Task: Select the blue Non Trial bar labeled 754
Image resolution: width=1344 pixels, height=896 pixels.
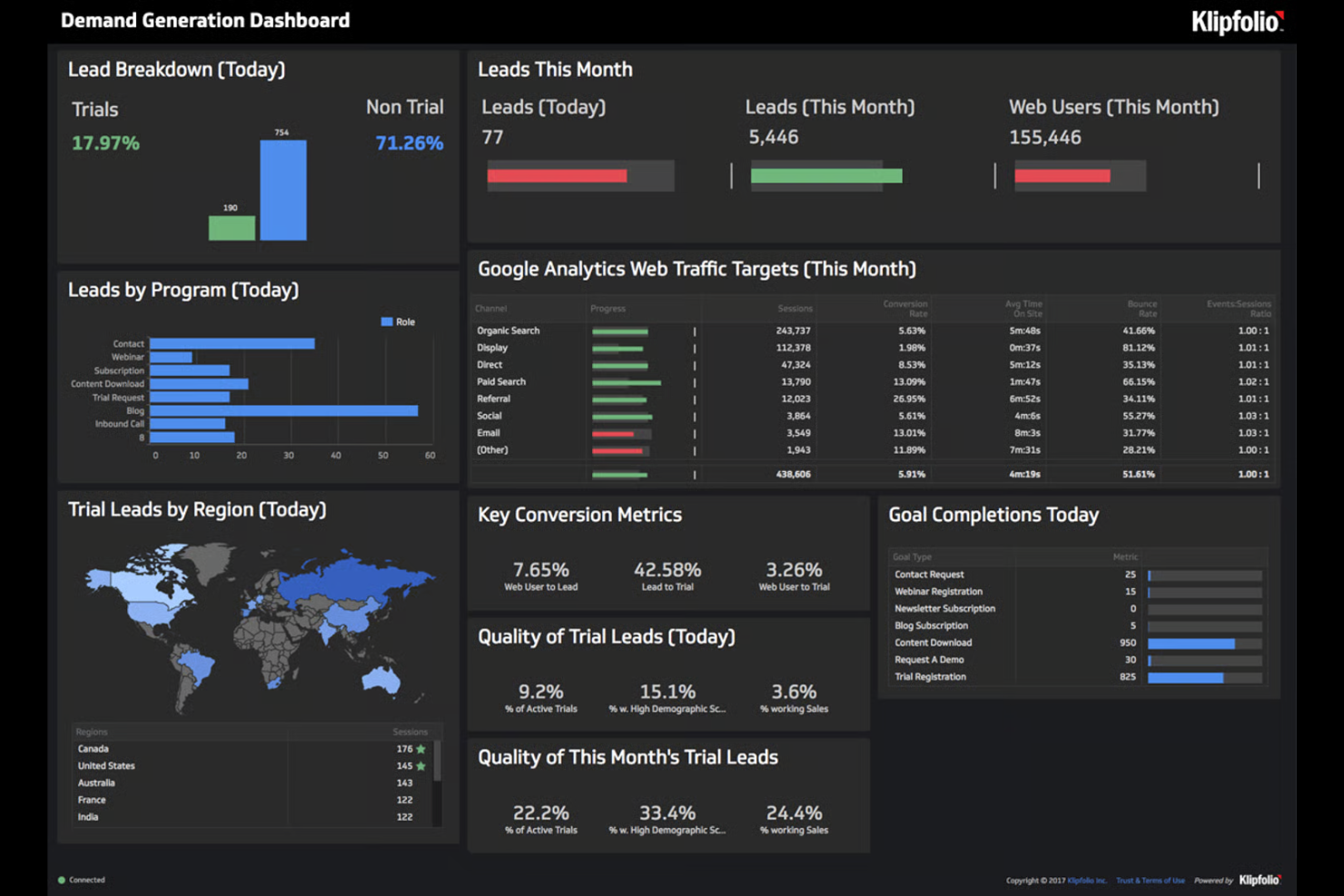Action: [283, 190]
